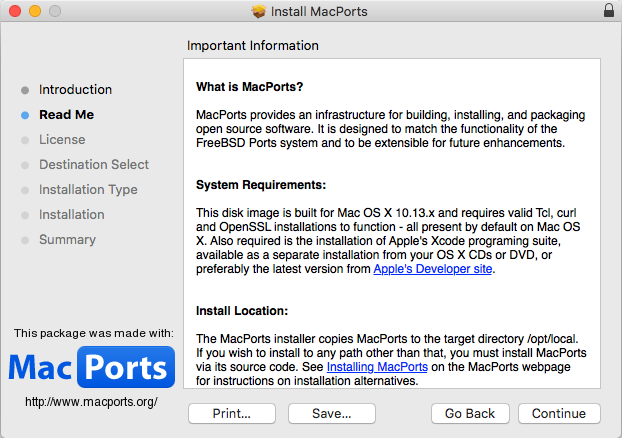Viewport: 622px width, 438px height.
Task: Click the Print... button
Action: pos(232,413)
